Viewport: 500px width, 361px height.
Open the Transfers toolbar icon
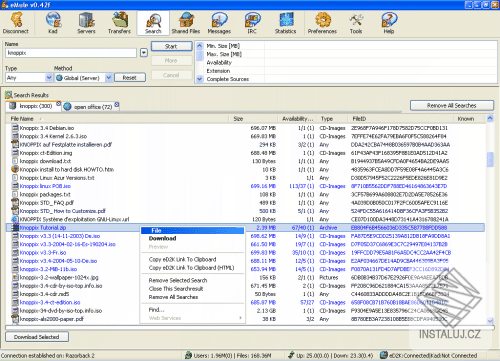click(x=119, y=23)
